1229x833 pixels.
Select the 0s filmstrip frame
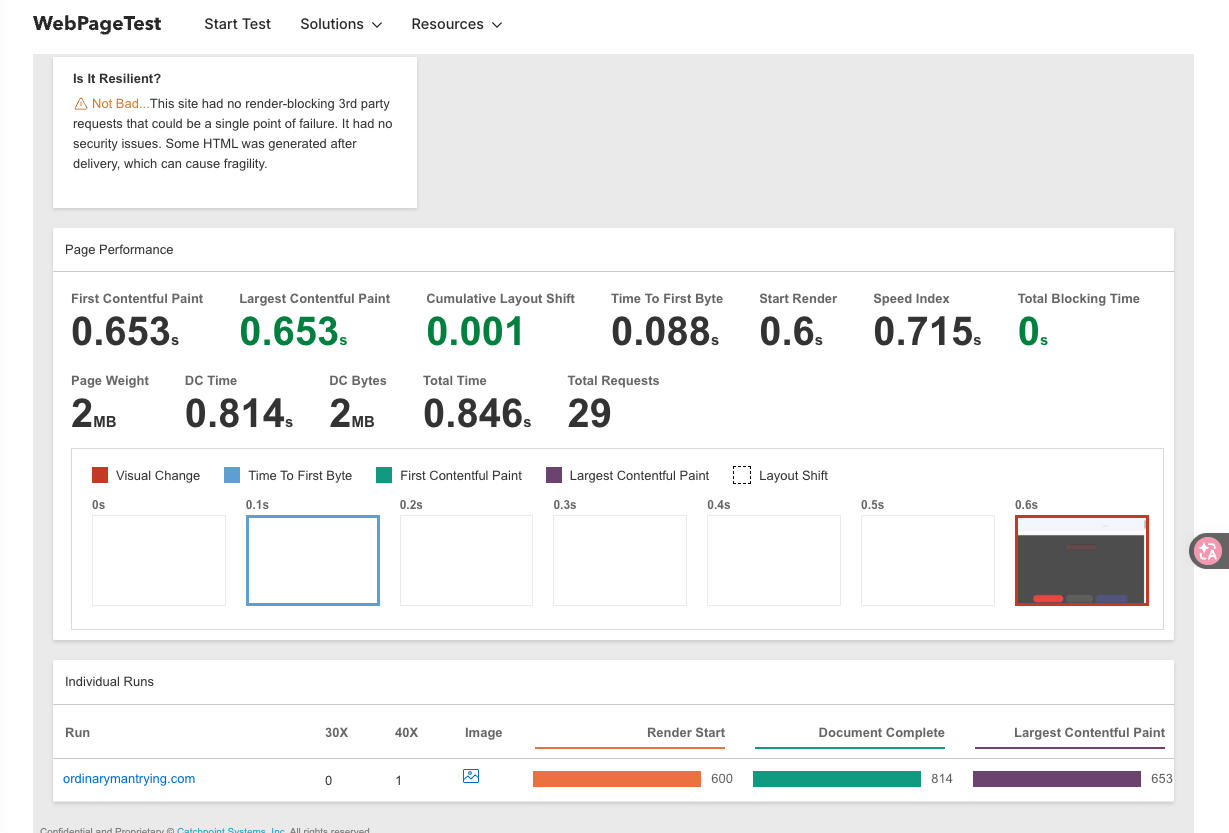click(x=159, y=560)
